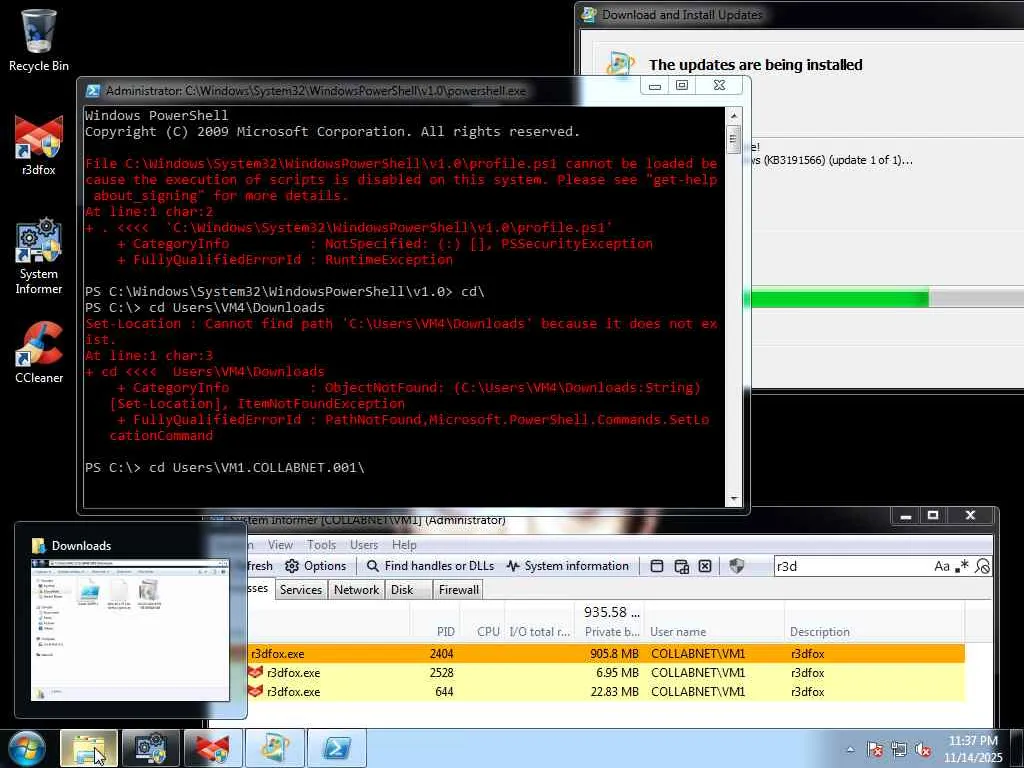Open the muted volume tray icon
The height and width of the screenshot is (768, 1024).
pos(923,749)
